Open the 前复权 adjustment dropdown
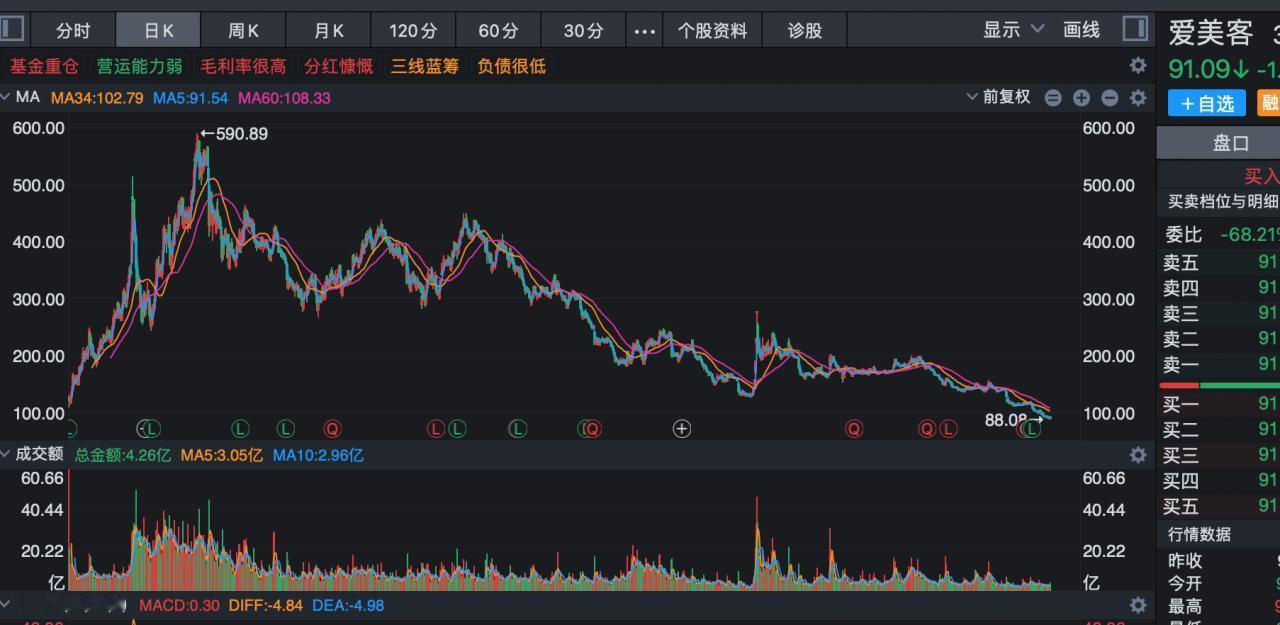Viewport: 1280px width, 625px height. (998, 97)
